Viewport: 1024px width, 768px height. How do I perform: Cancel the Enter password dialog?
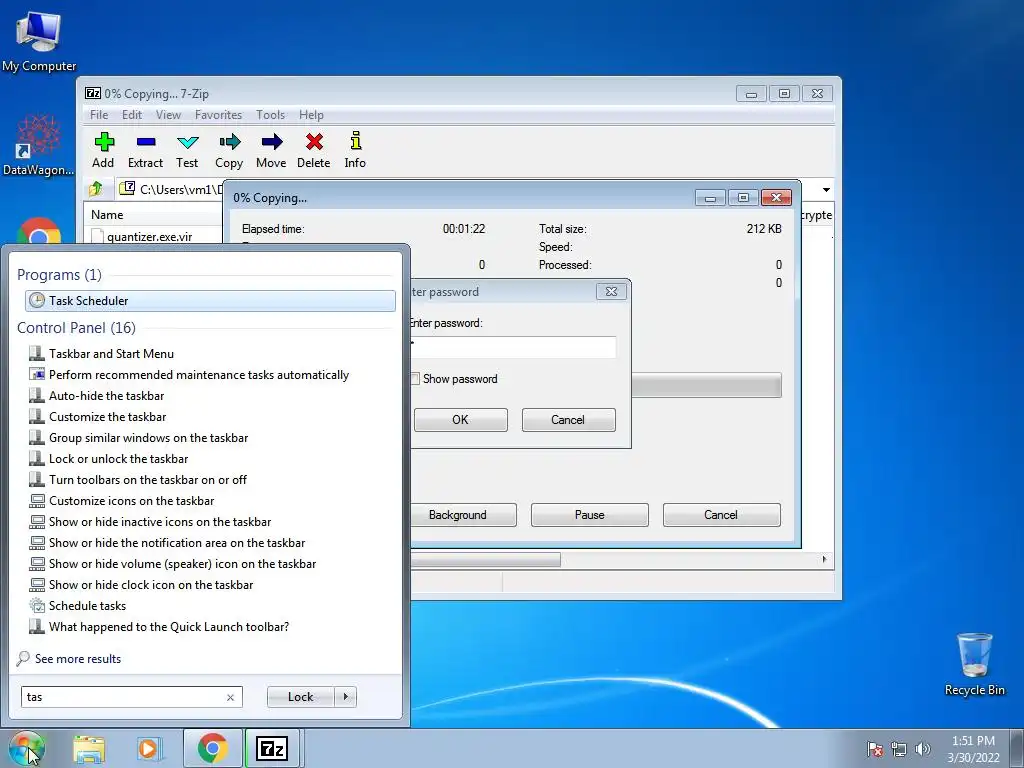click(x=568, y=420)
